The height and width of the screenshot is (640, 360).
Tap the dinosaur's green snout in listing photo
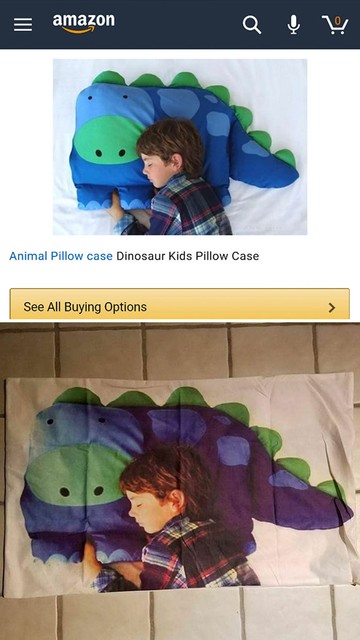point(105,140)
